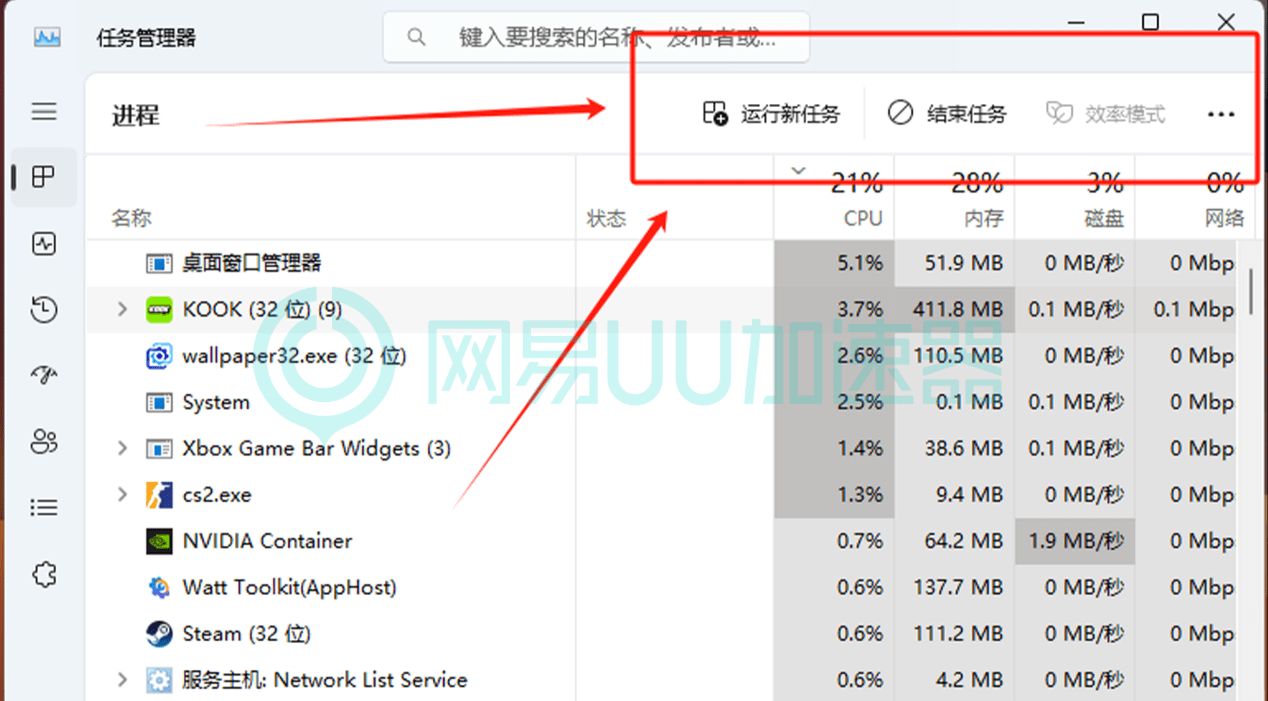Click the 桌面窗口管理器 process icon
This screenshot has height=701, width=1268.
point(159,264)
